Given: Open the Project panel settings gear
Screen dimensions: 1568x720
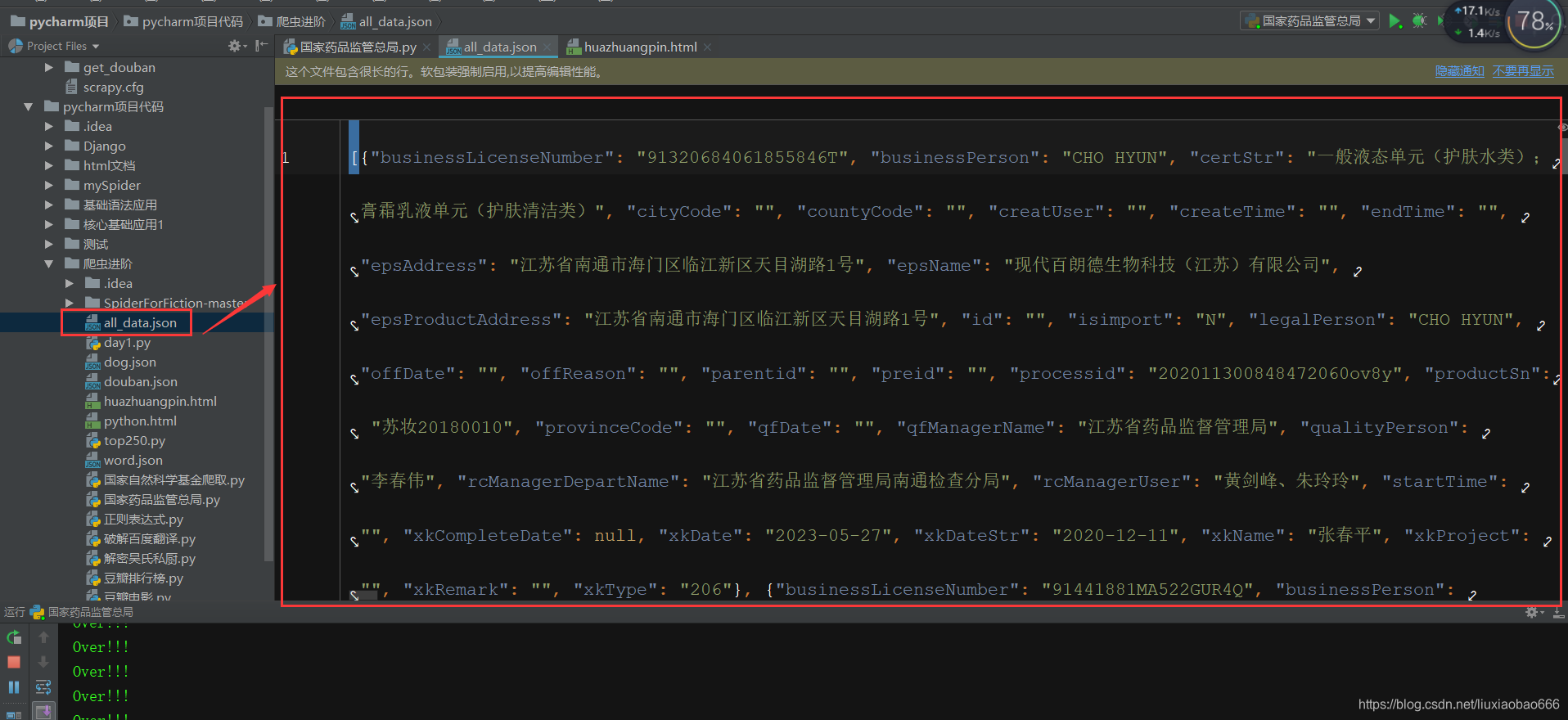Looking at the screenshot, I should coord(236,46).
